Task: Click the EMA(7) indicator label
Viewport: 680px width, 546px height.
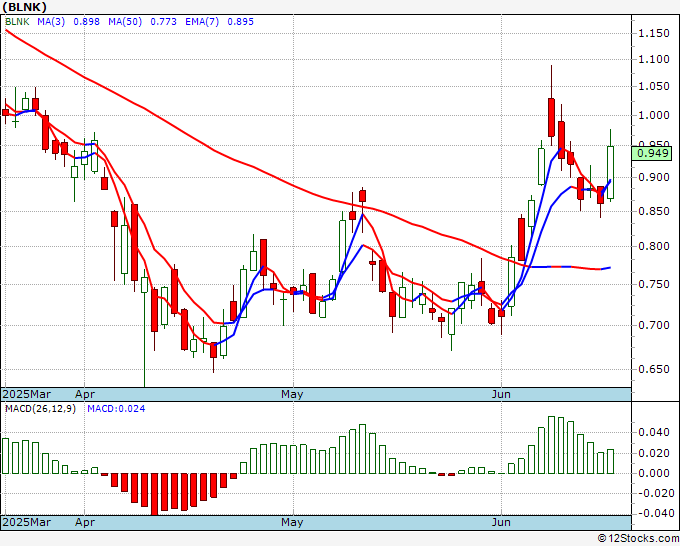Action: point(202,22)
